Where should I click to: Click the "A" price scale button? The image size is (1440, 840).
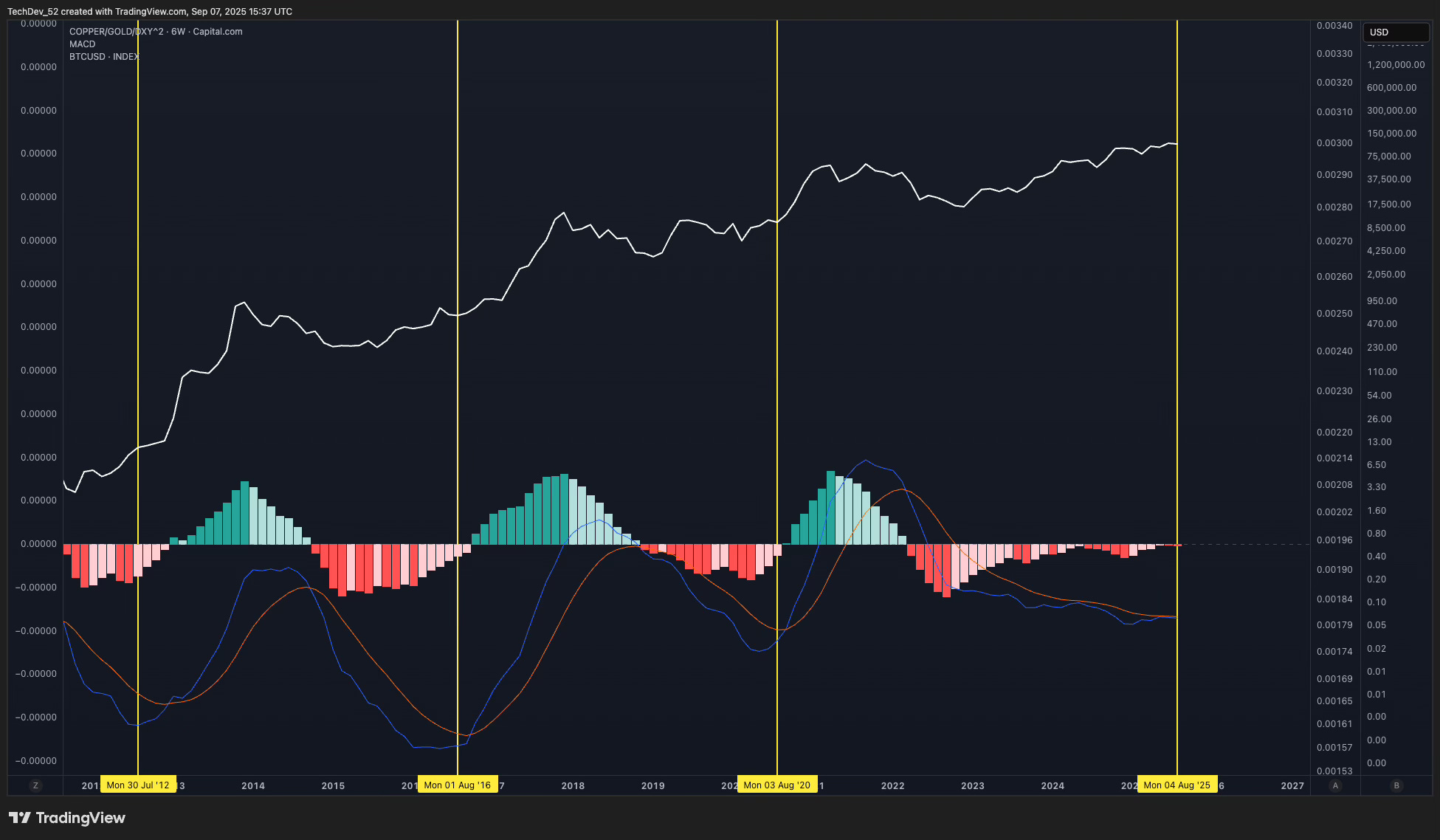pyautogui.click(x=1335, y=785)
